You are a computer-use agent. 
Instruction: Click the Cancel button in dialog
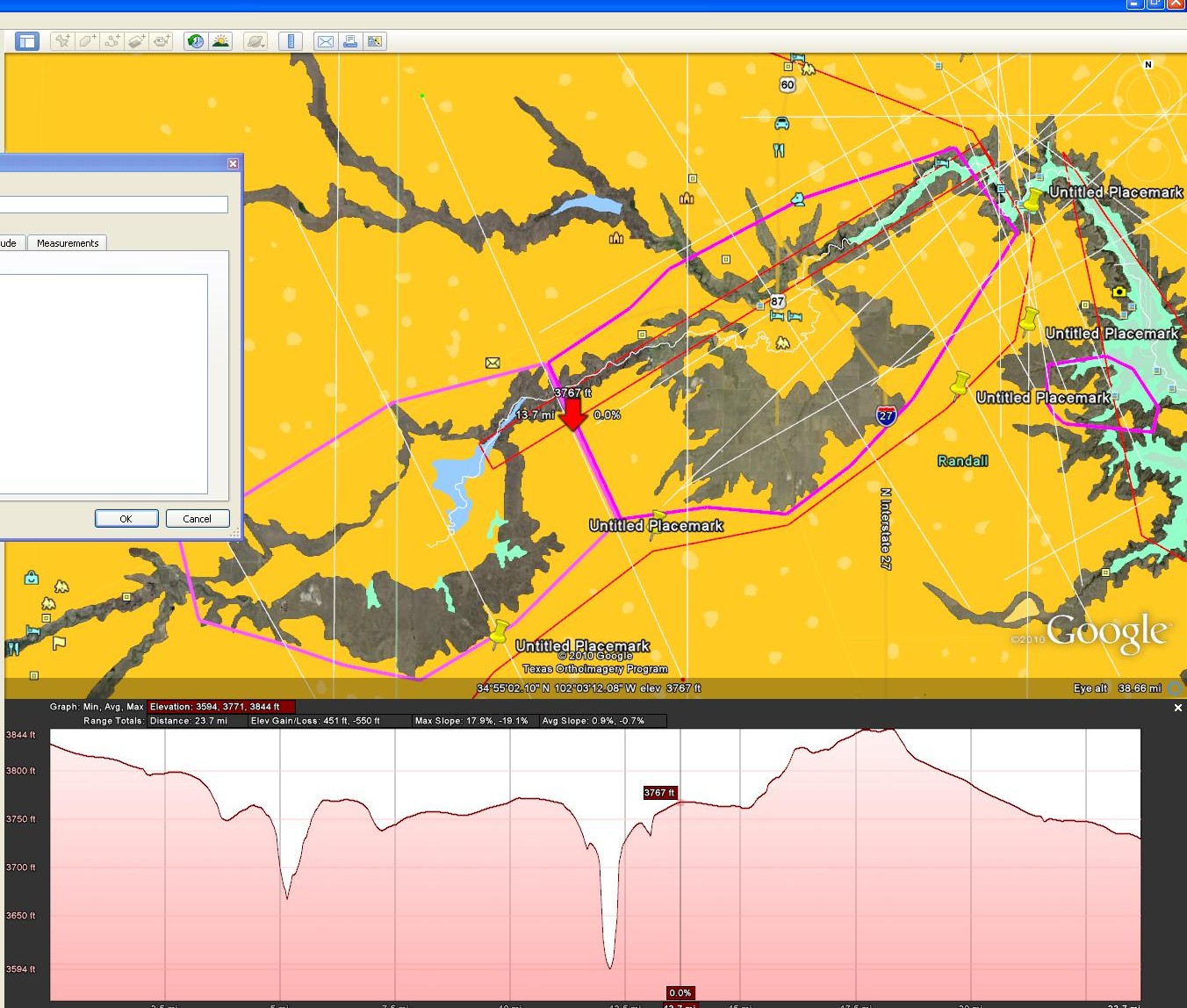(198, 519)
